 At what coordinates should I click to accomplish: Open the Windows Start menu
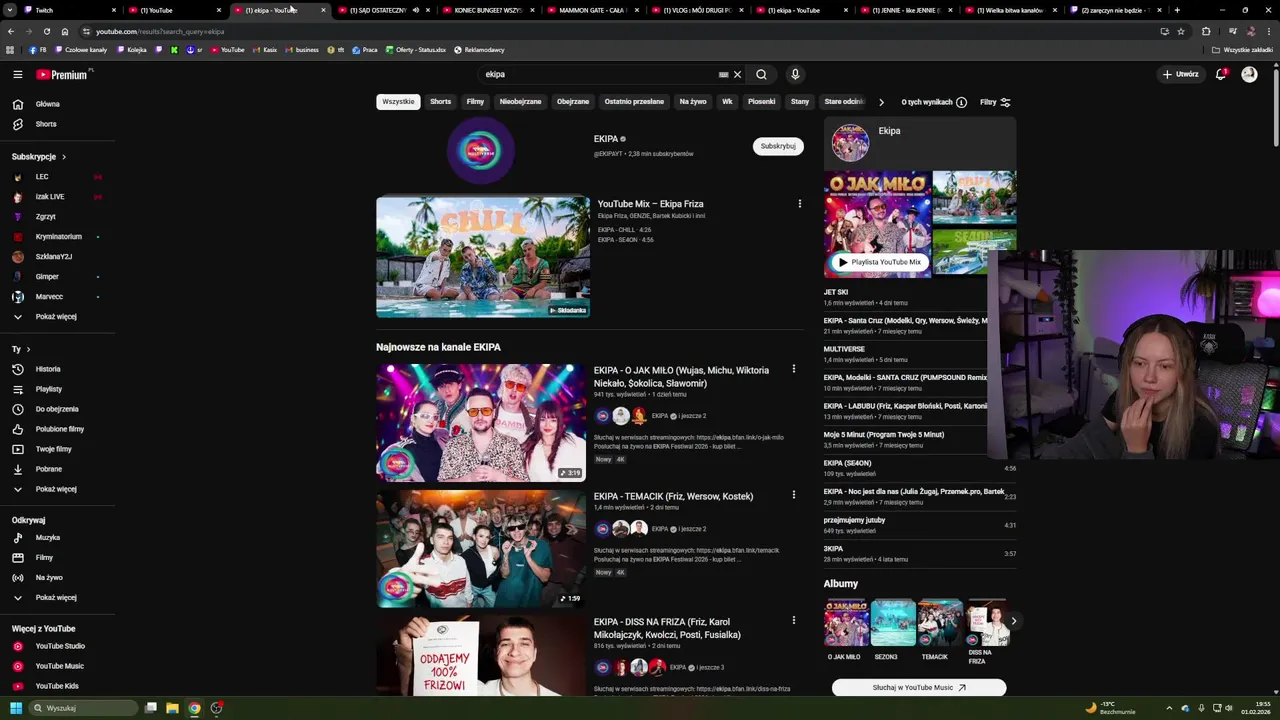tap(17, 708)
